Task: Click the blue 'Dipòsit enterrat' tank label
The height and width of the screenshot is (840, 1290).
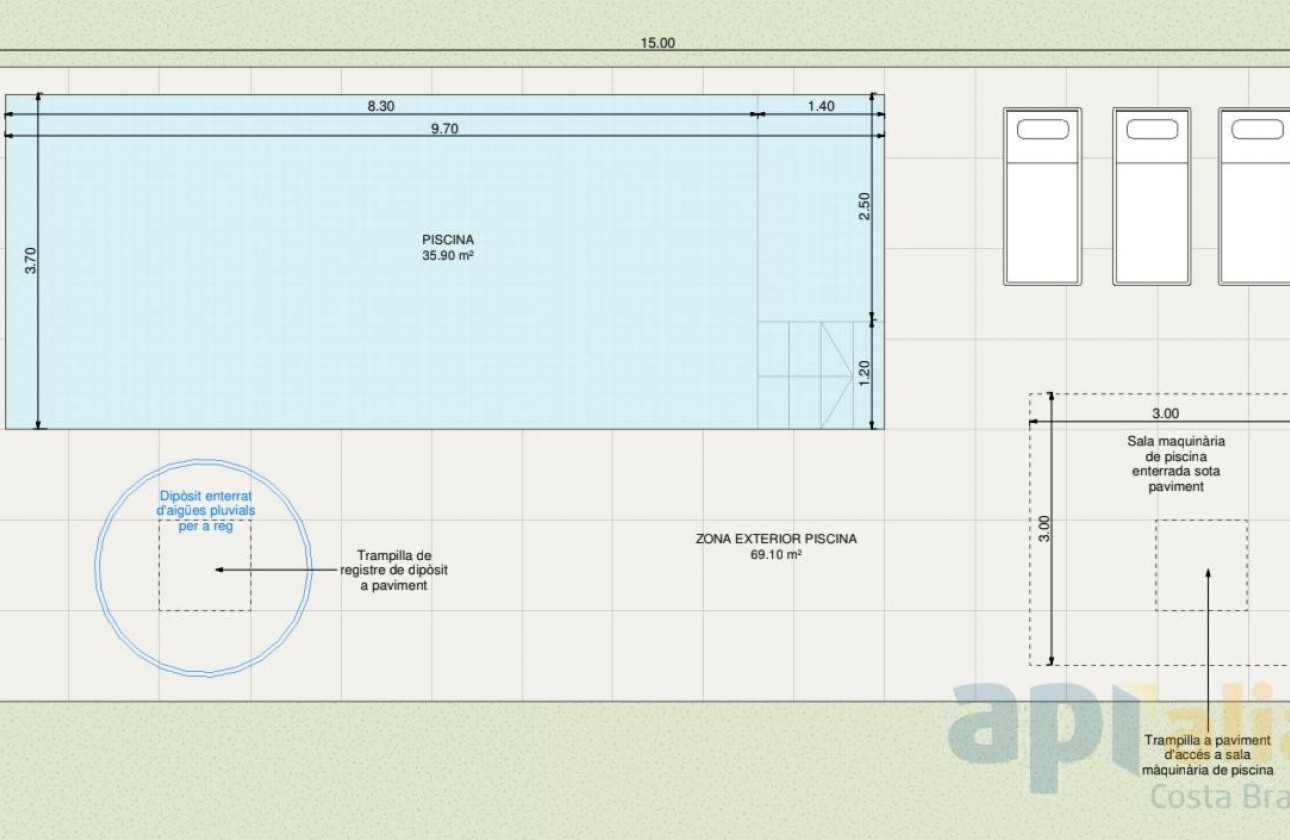Action: [x=206, y=510]
